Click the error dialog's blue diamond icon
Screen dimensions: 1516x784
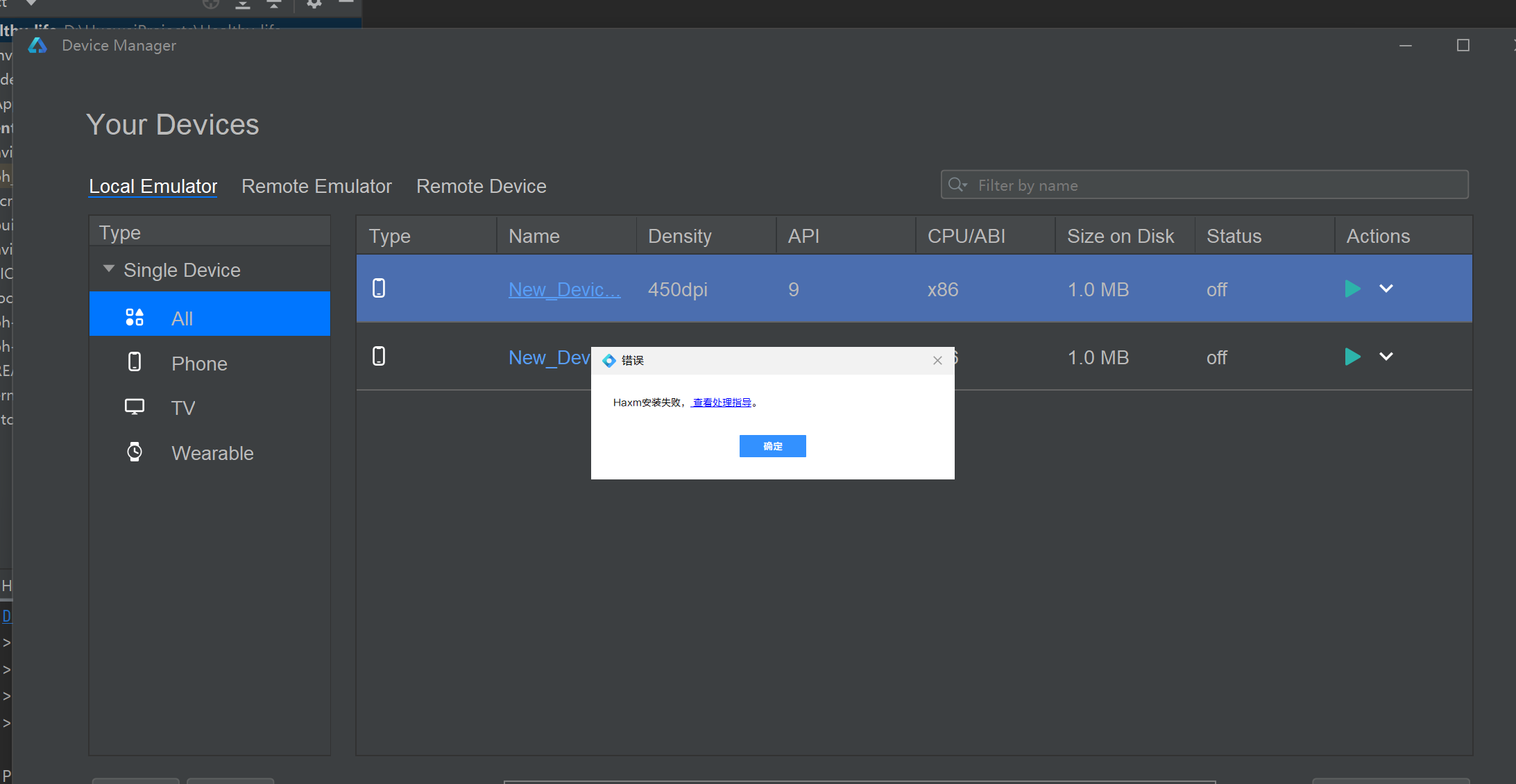click(x=609, y=360)
